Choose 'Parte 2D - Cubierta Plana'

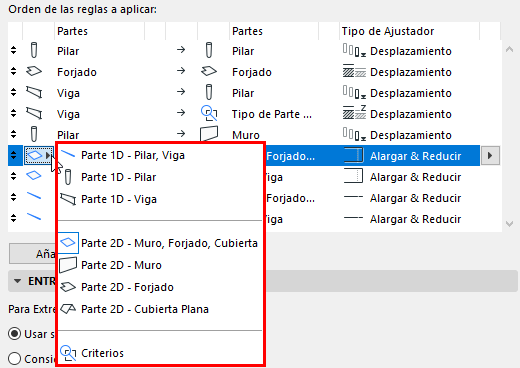pyautogui.click(x=160, y=309)
